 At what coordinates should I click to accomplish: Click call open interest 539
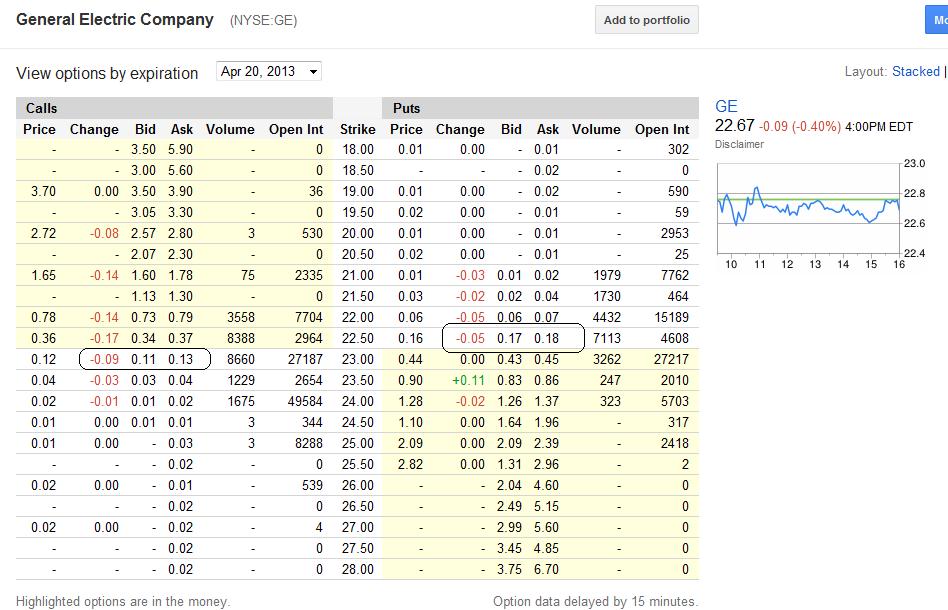coord(313,485)
